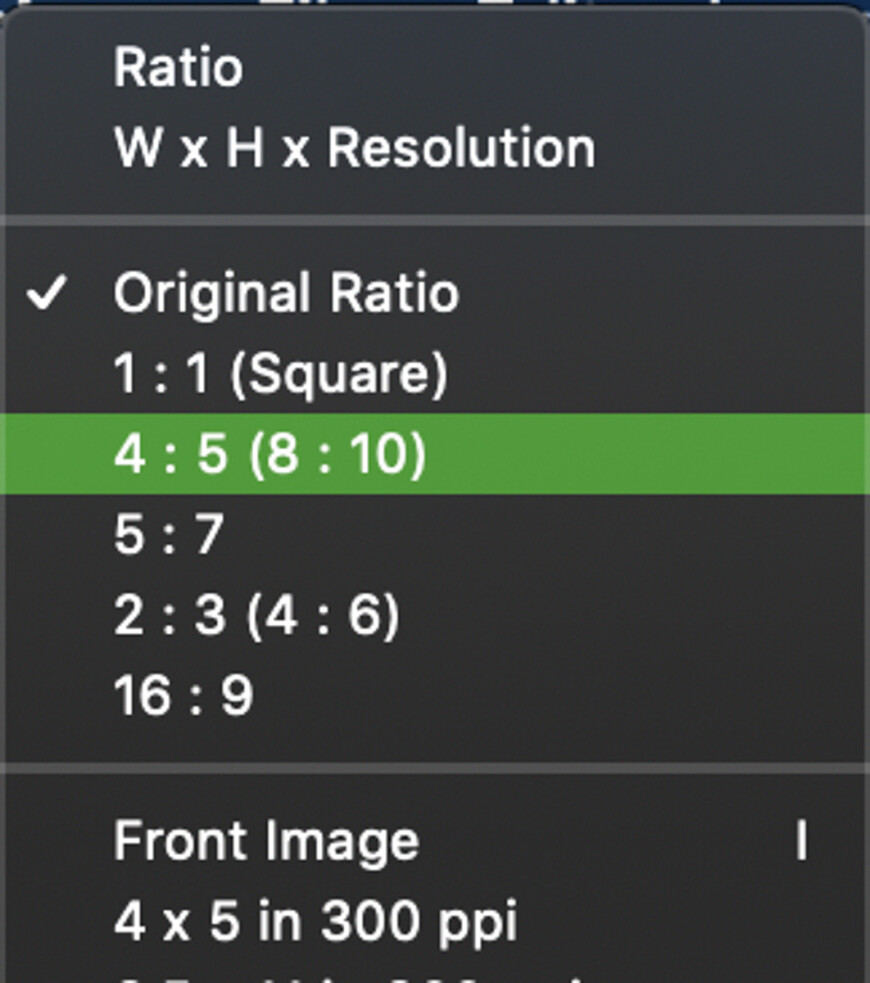The image size is (870, 983).
Task: Switch crop mode to plain Ratio
Action: 178,68
